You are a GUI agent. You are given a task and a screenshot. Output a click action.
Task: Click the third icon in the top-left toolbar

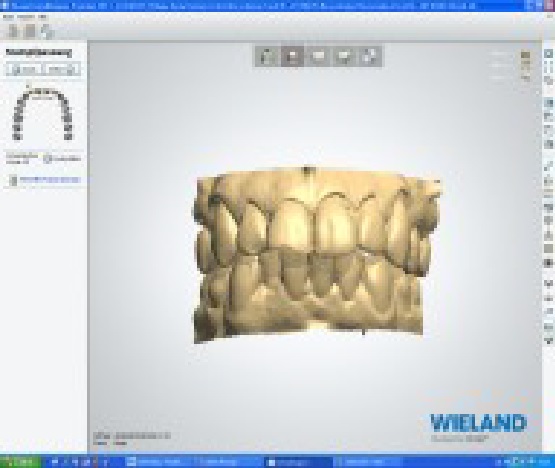pos(47,32)
